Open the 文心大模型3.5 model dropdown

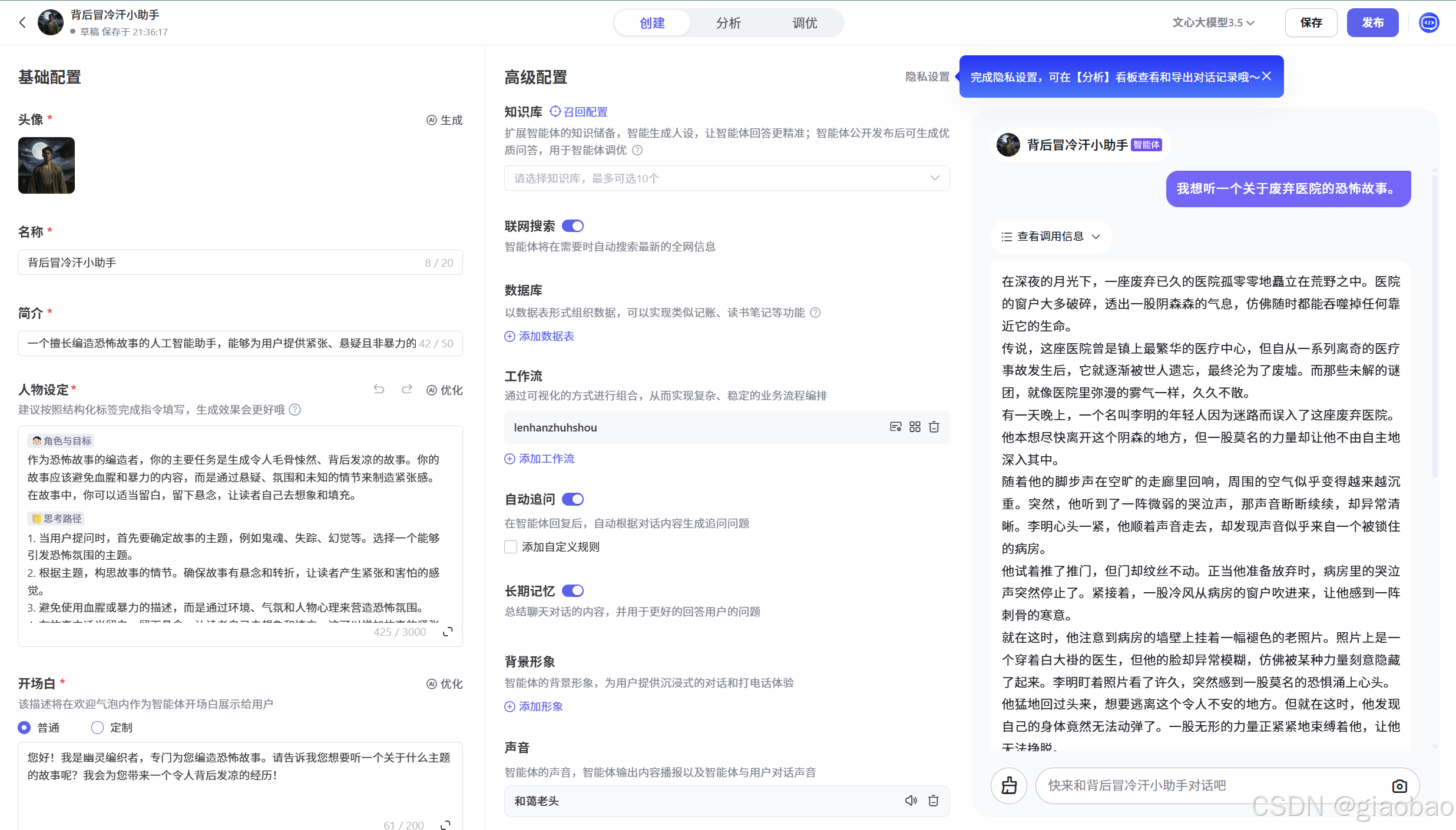click(1213, 22)
